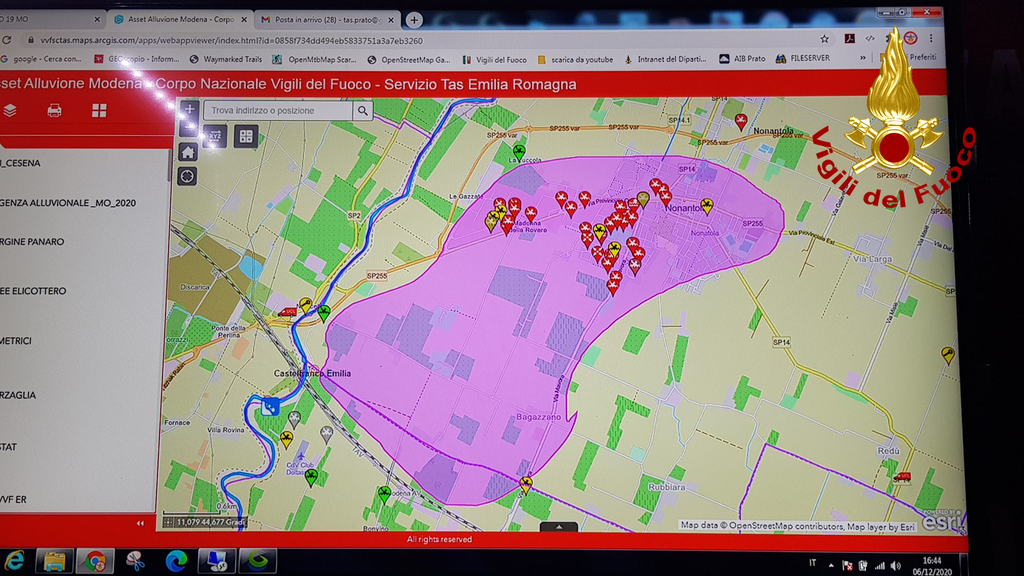Zoom in with the plus button
Screen dimensions: 1024x576
189,109
